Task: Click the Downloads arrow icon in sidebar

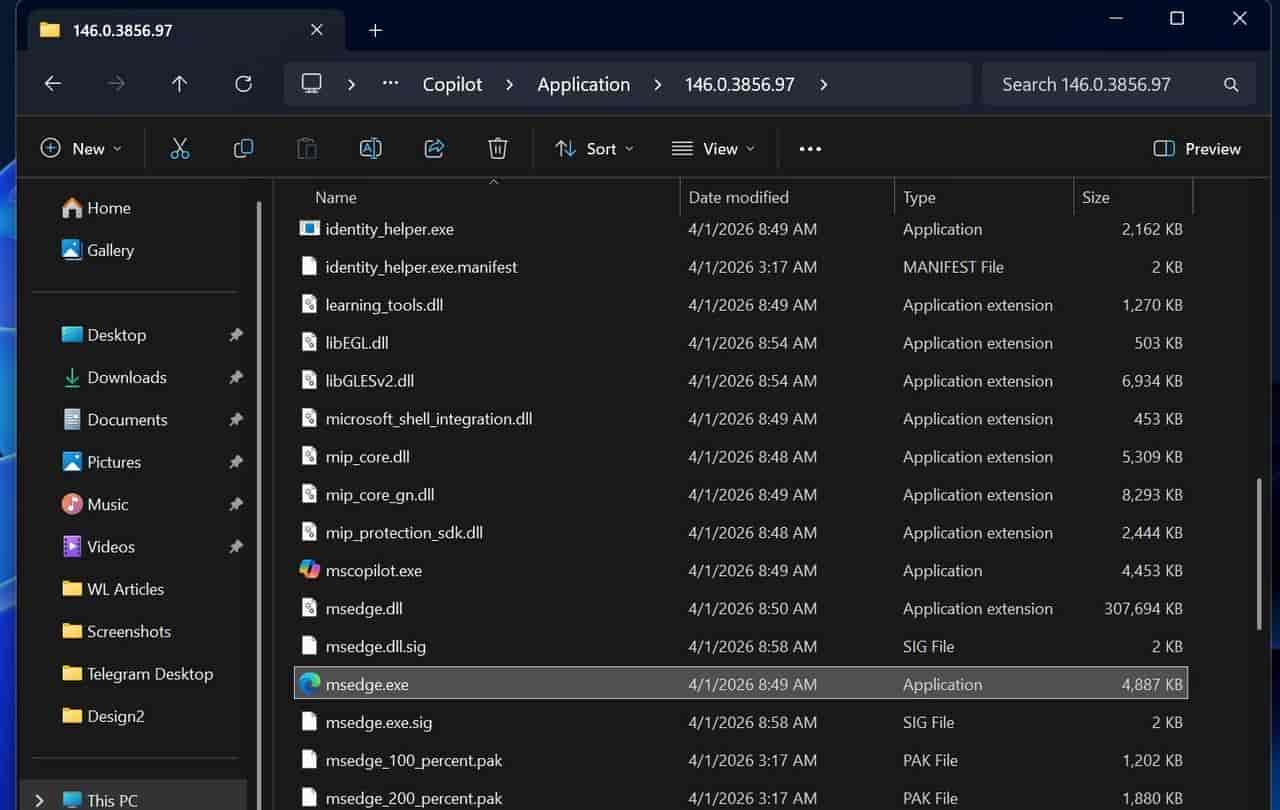Action: tap(72, 377)
